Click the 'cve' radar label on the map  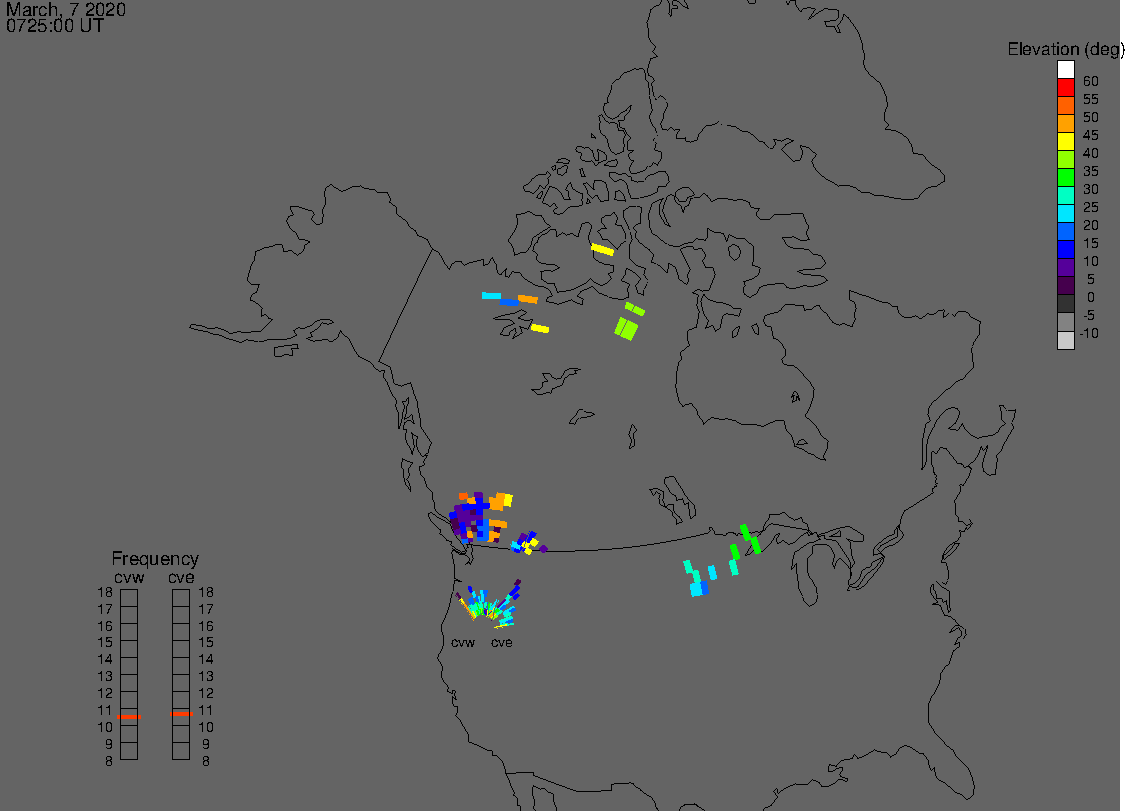pyautogui.click(x=502, y=643)
